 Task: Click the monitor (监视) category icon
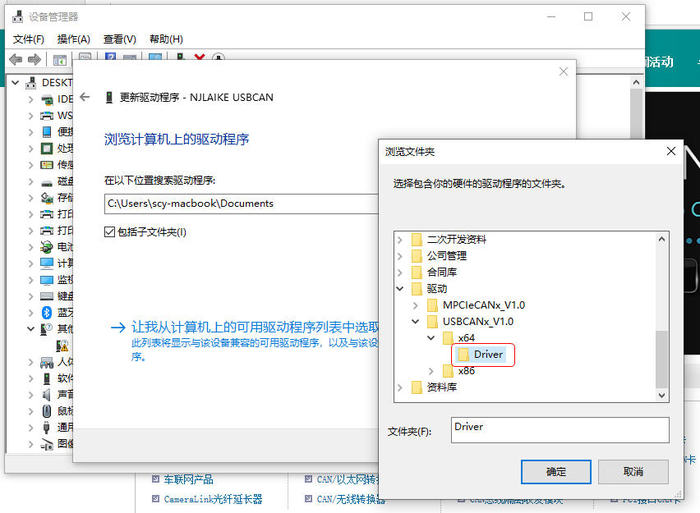[x=47, y=280]
